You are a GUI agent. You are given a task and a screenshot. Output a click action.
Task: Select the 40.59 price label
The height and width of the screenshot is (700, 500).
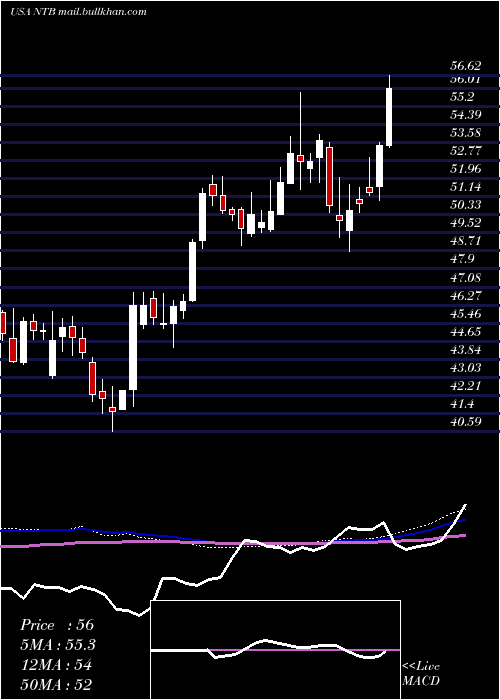coord(465,422)
